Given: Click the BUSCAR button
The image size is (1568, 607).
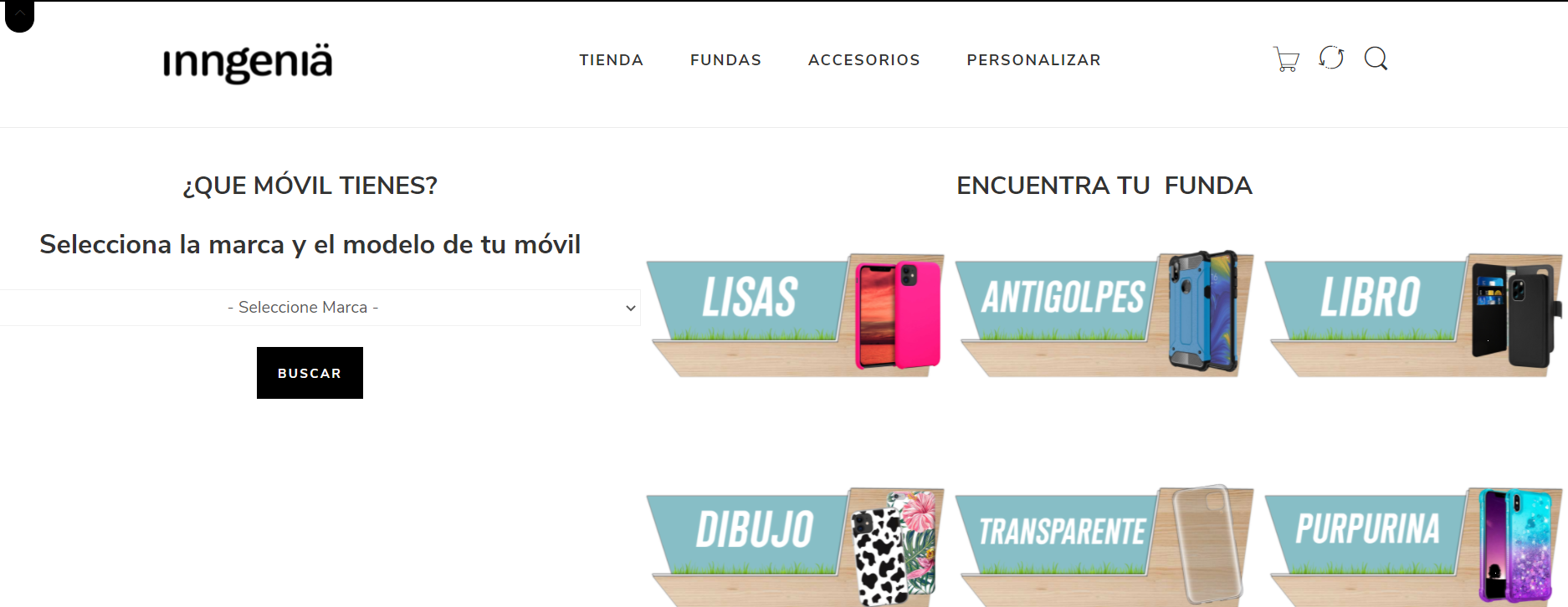Looking at the screenshot, I should tap(310, 373).
